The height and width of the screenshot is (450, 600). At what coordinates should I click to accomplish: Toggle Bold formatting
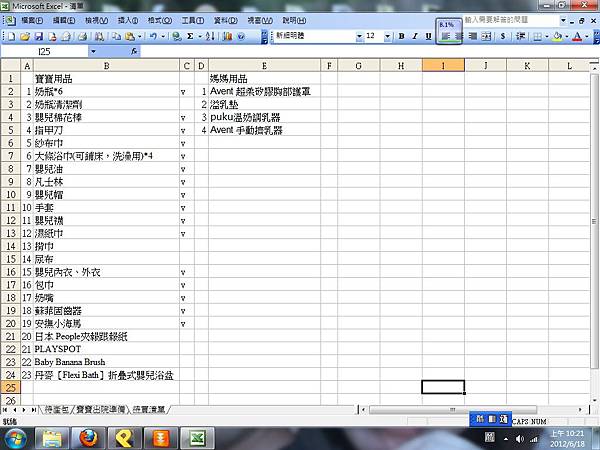(401, 36)
